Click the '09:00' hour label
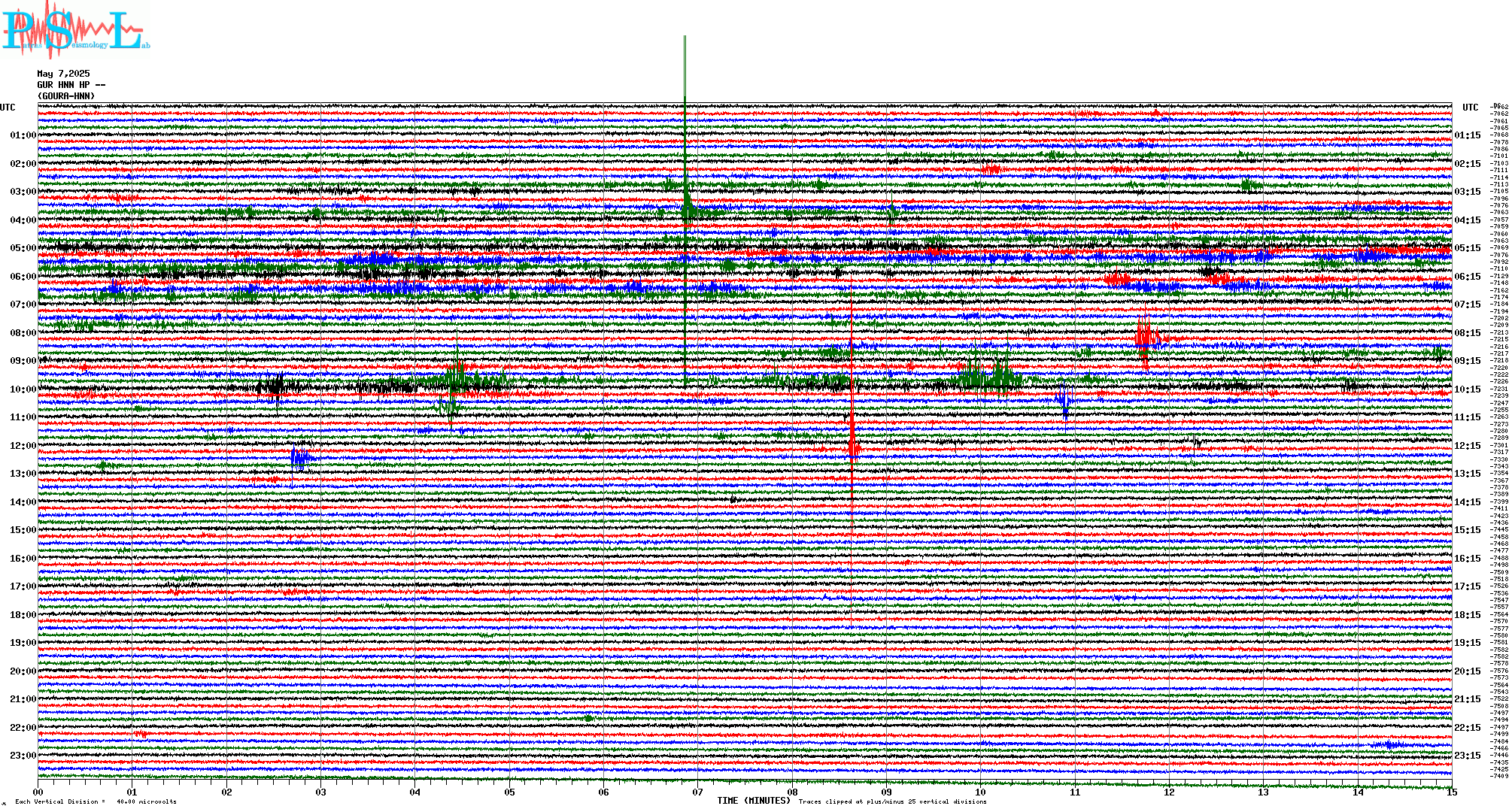The height and width of the screenshot is (812, 1512). tap(23, 361)
